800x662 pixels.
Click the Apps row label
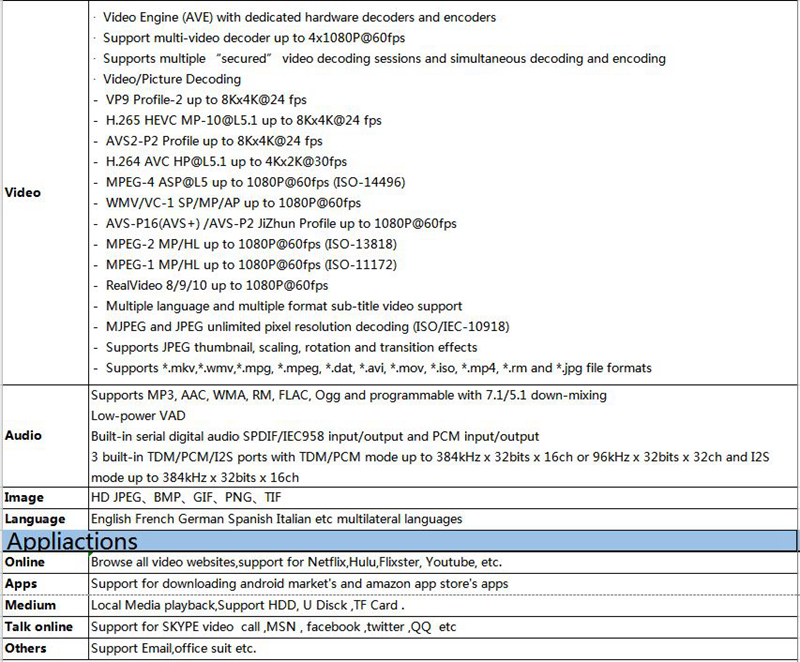pos(21,583)
